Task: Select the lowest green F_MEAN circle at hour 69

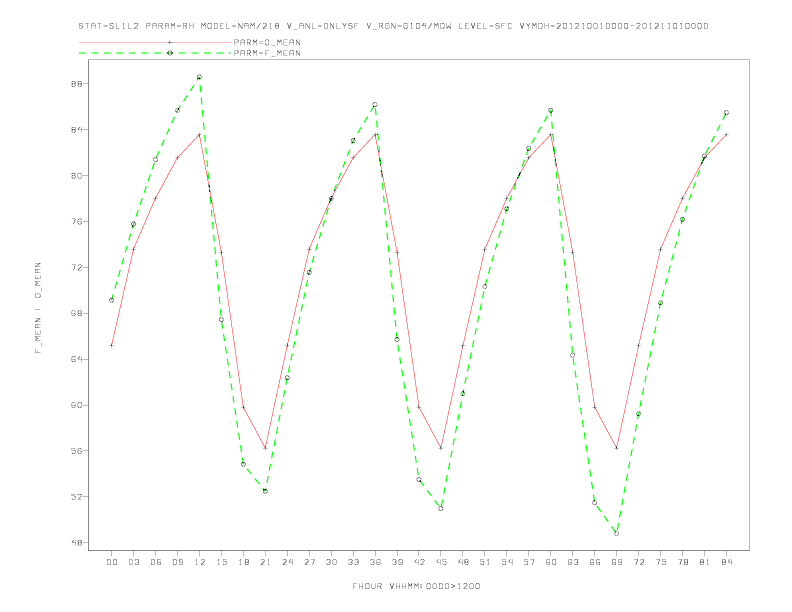Action: pyautogui.click(x=617, y=533)
